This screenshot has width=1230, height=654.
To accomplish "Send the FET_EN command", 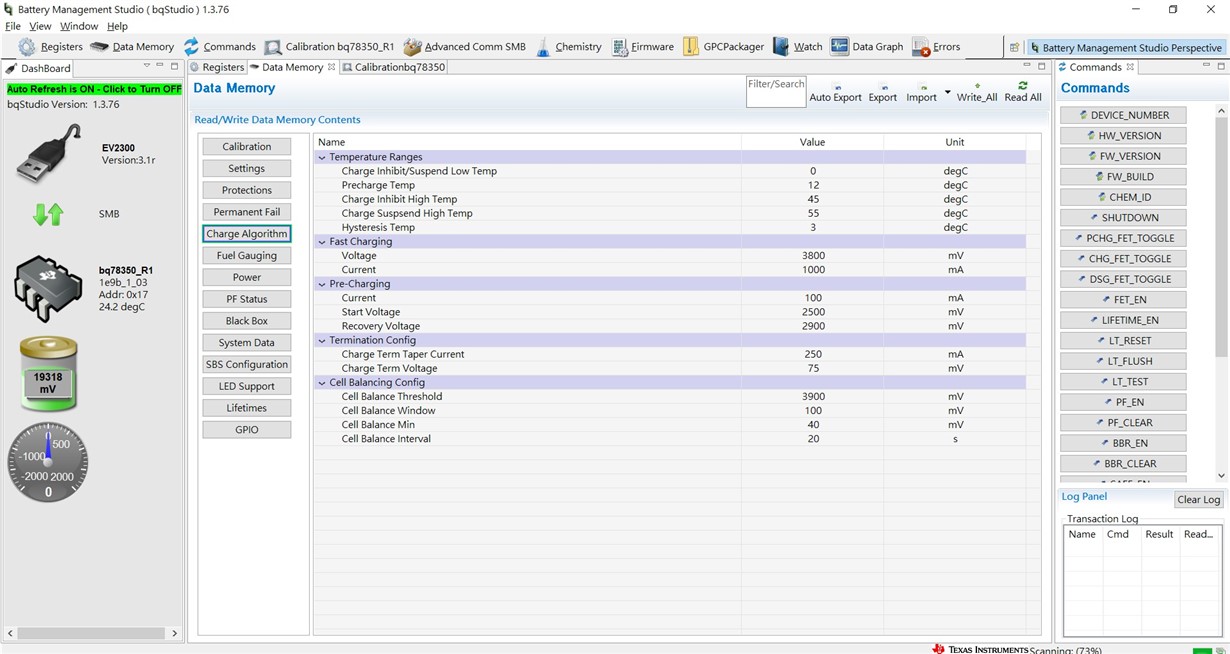I will 1123,300.
